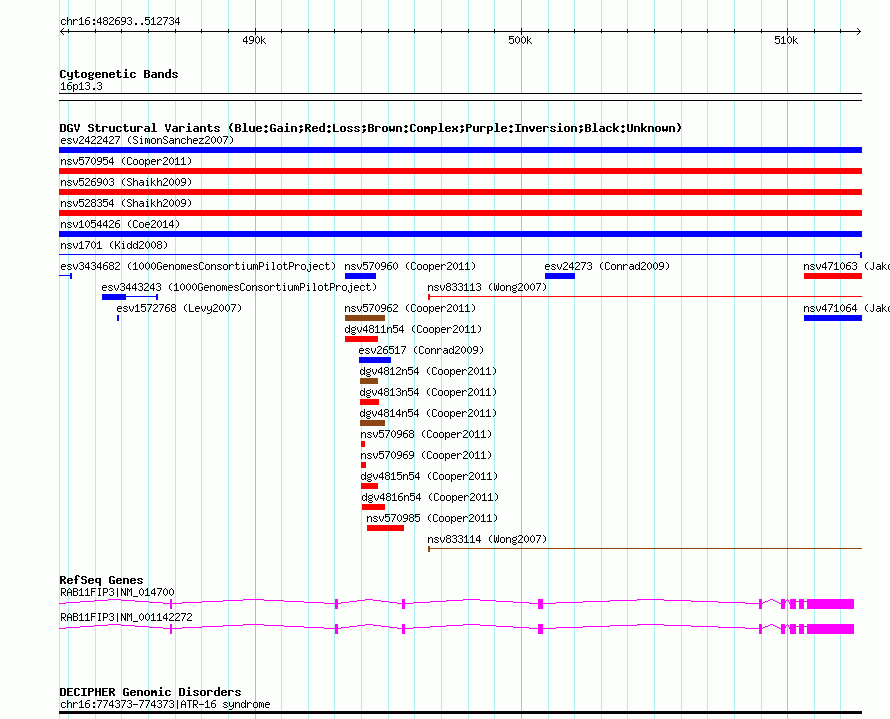Select the RefSeq Genes track title
This screenshot has height=719, width=890.
(x=102, y=580)
